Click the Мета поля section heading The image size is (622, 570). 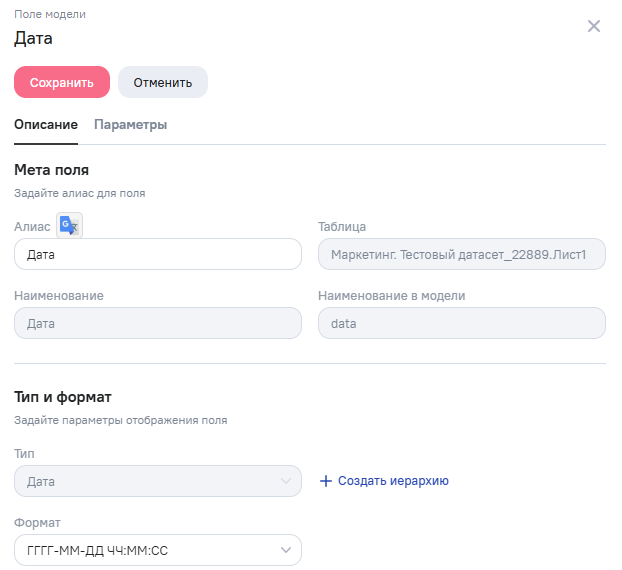click(52, 170)
